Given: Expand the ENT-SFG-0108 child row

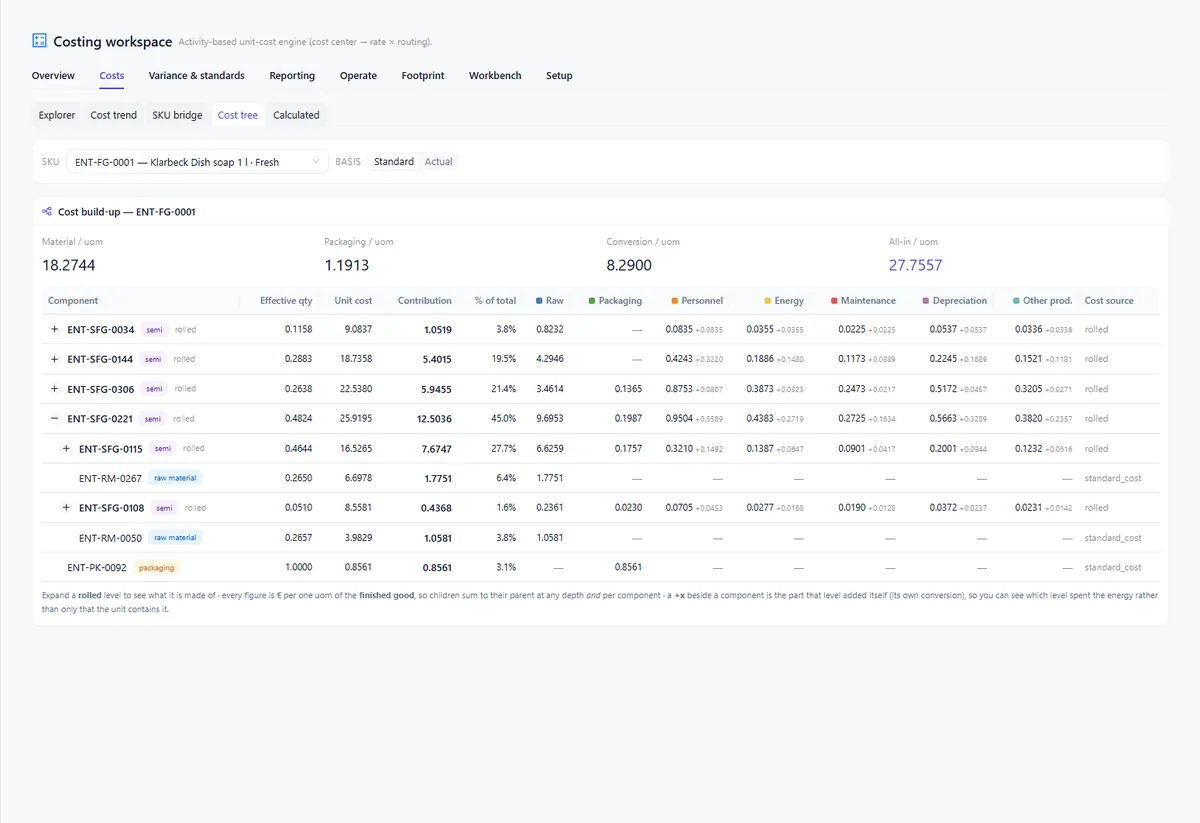Looking at the screenshot, I should pyautogui.click(x=66, y=508).
